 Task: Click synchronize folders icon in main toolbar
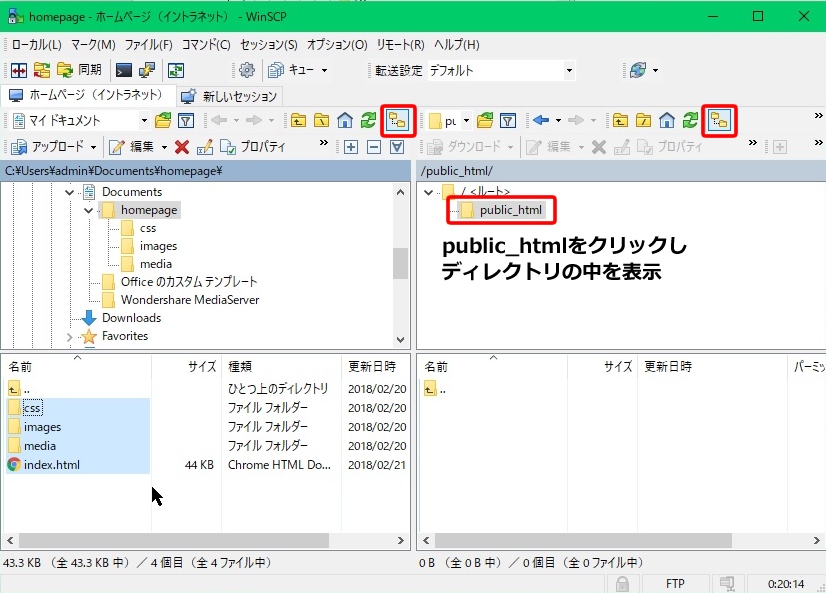pos(42,70)
